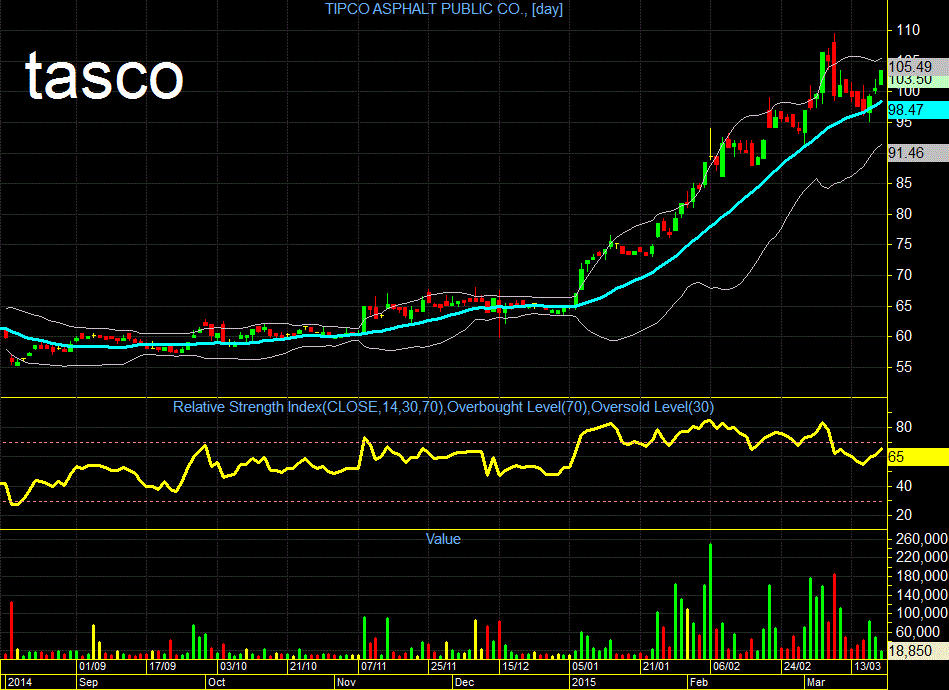
Task: Click the 15/12 date marker
Action: click(516, 666)
